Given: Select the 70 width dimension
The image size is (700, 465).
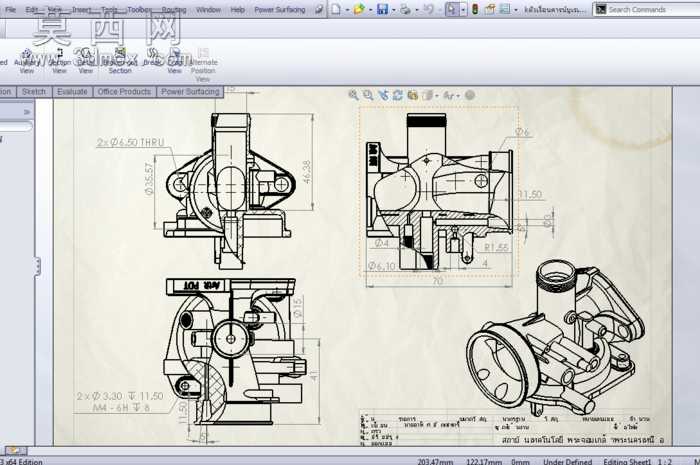Looking at the screenshot, I should [438, 280].
